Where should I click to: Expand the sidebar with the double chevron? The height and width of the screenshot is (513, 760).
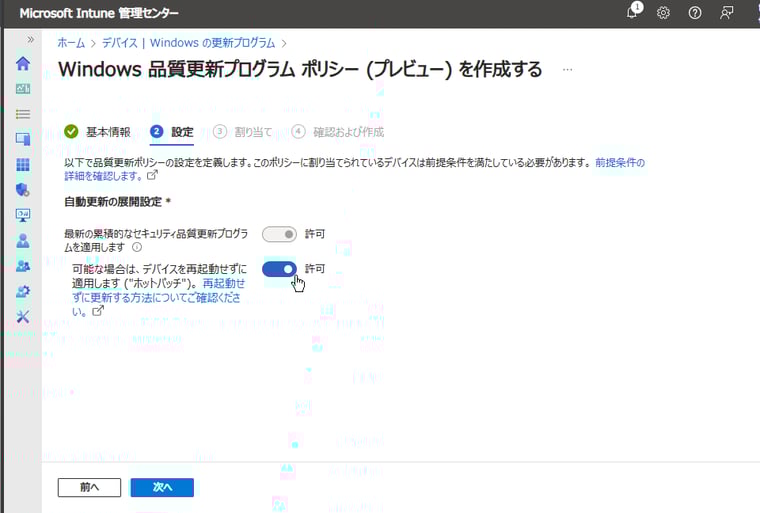coord(31,39)
